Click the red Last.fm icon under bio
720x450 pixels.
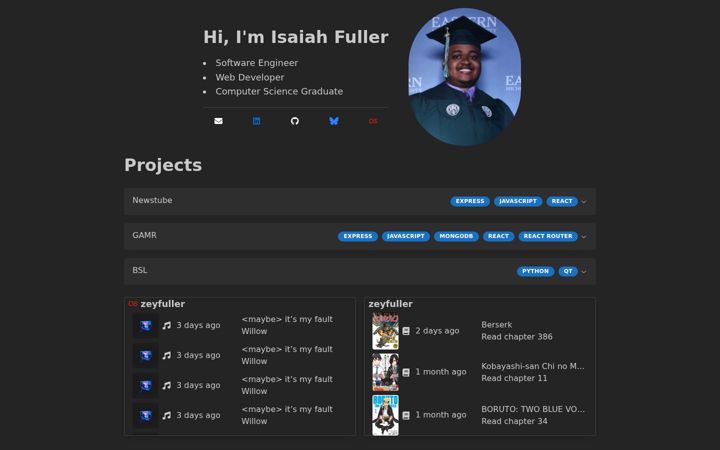[x=373, y=121]
